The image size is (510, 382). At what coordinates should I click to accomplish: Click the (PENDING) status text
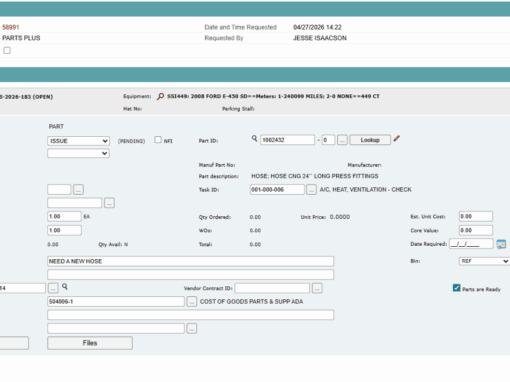pos(131,141)
